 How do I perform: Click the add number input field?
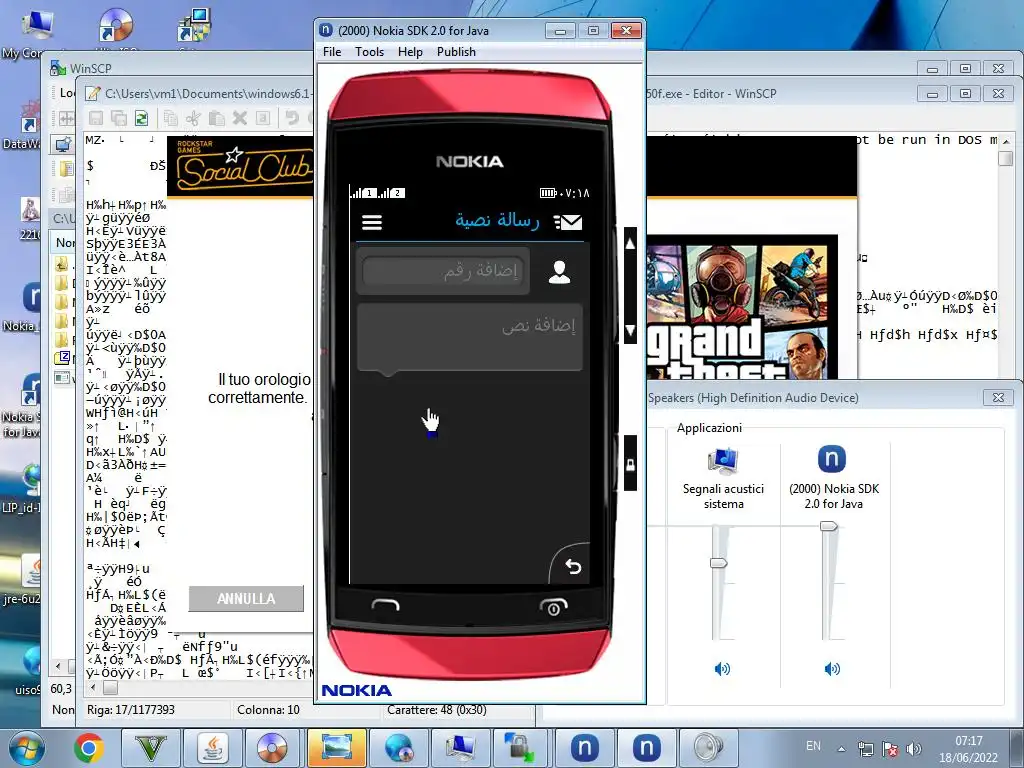(x=443, y=270)
